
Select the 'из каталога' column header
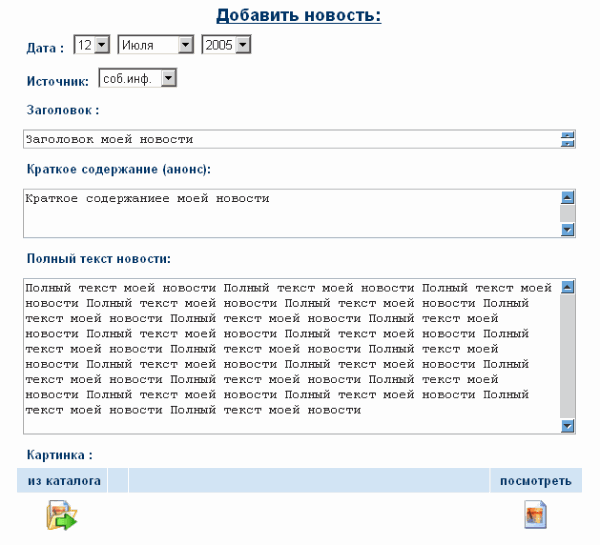[x=63, y=481]
